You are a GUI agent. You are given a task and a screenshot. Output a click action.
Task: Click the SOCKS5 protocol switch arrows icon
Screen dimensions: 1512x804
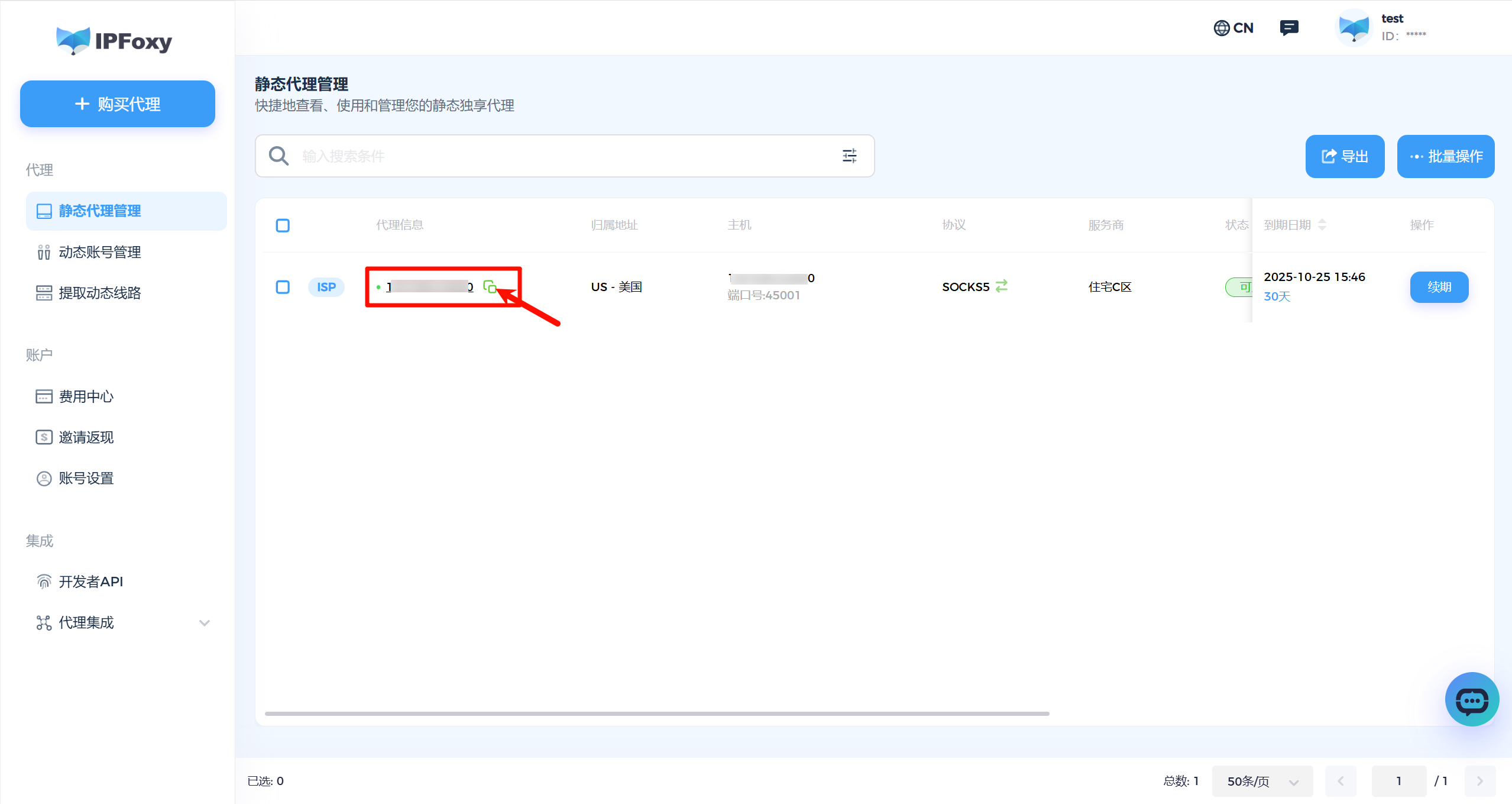click(1001, 286)
